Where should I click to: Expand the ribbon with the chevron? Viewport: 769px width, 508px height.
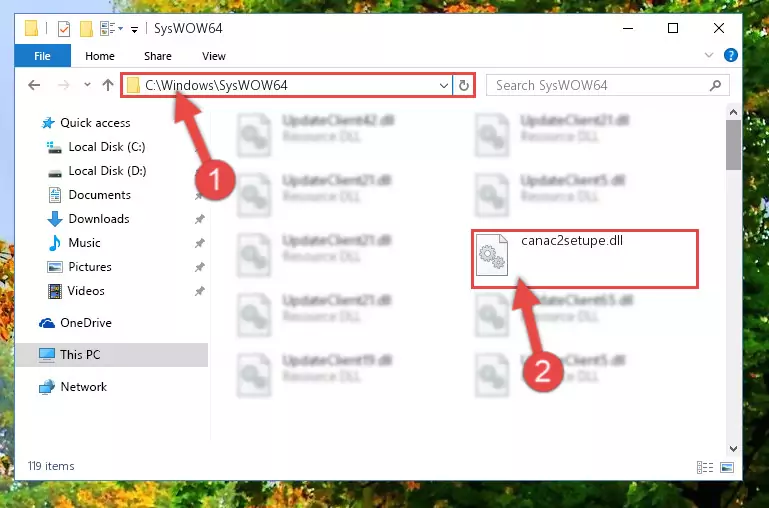pos(709,55)
